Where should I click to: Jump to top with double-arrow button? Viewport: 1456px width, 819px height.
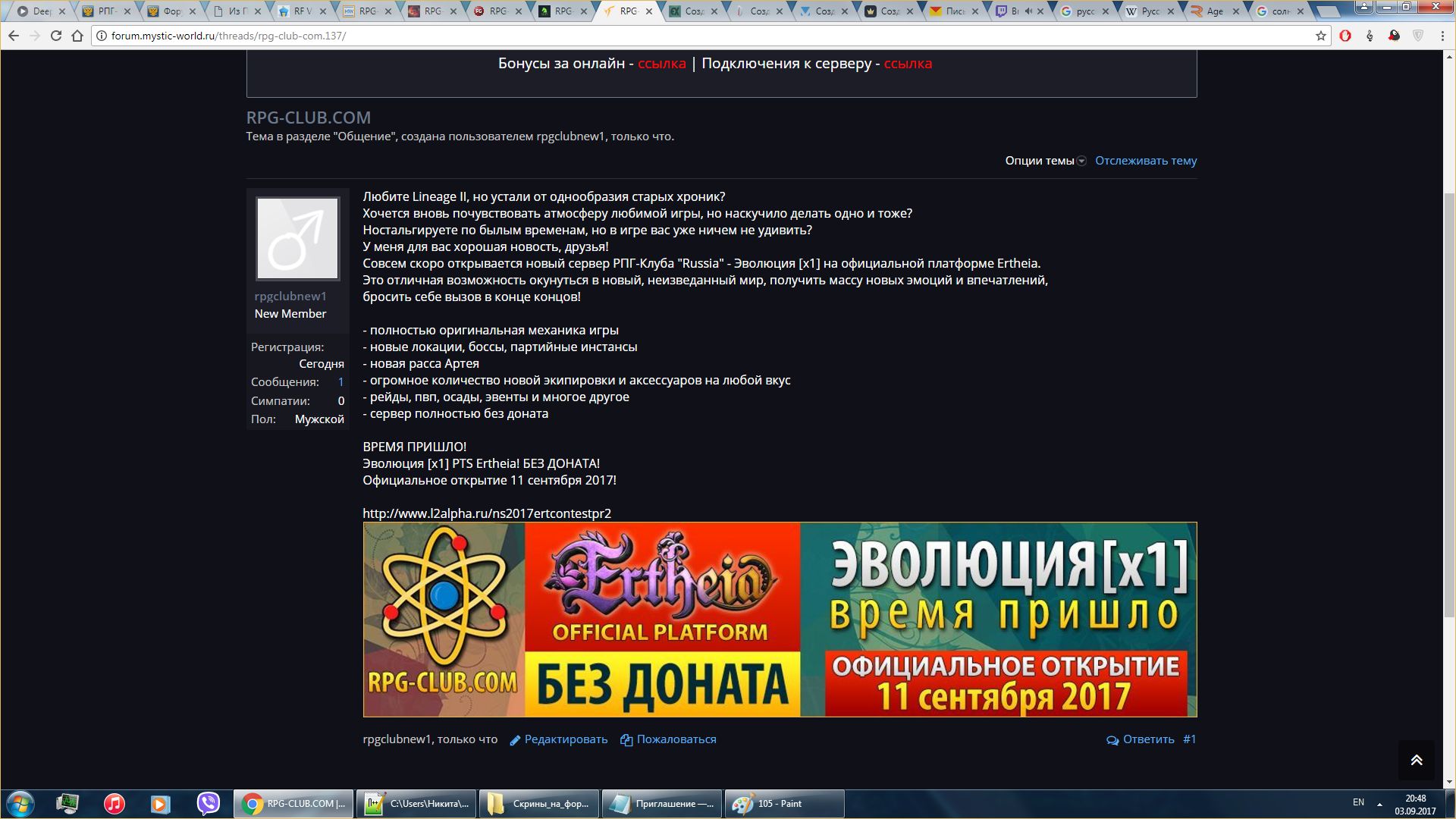1417,760
